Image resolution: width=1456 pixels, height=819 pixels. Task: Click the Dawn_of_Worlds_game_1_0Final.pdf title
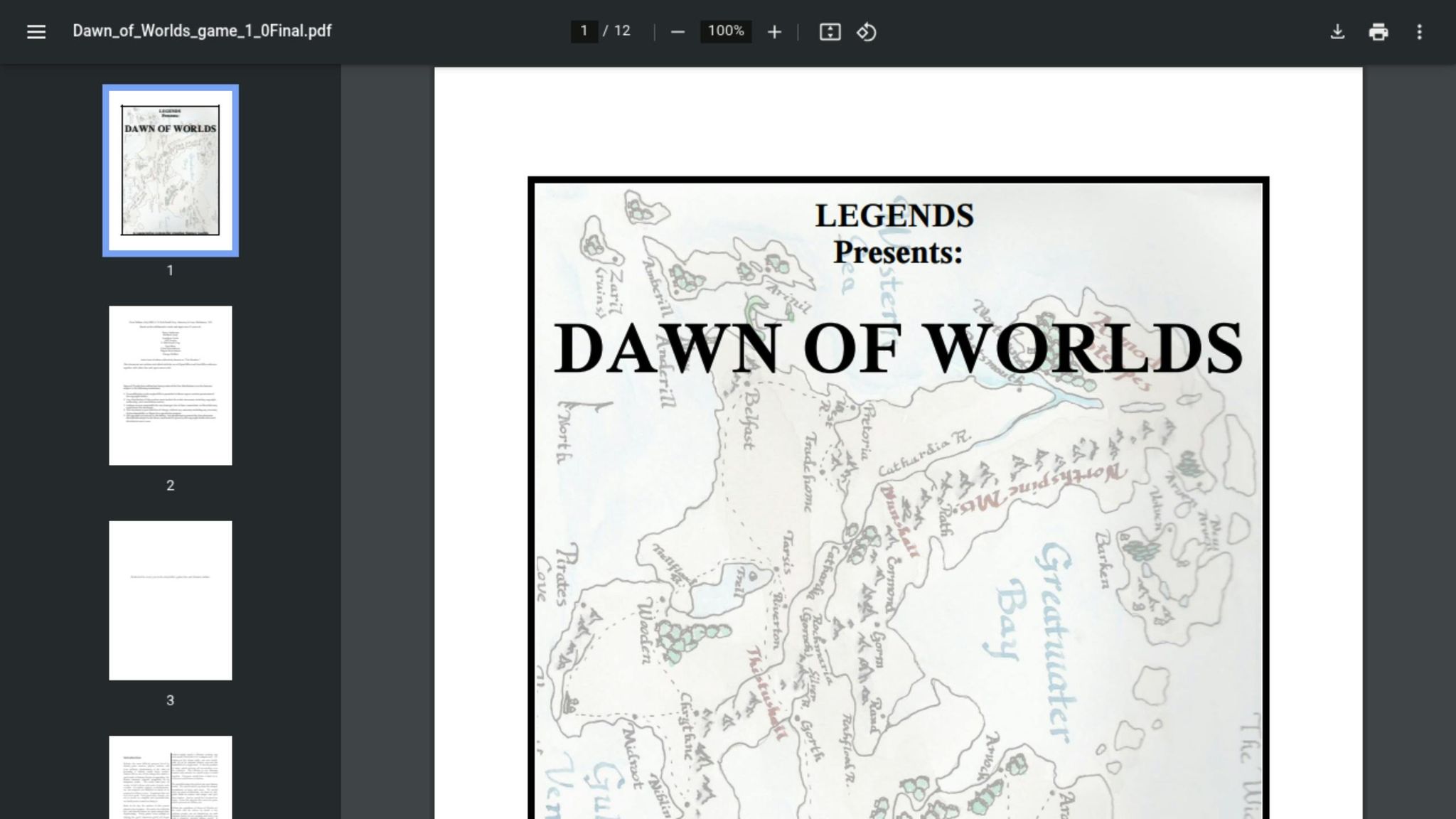(201, 31)
